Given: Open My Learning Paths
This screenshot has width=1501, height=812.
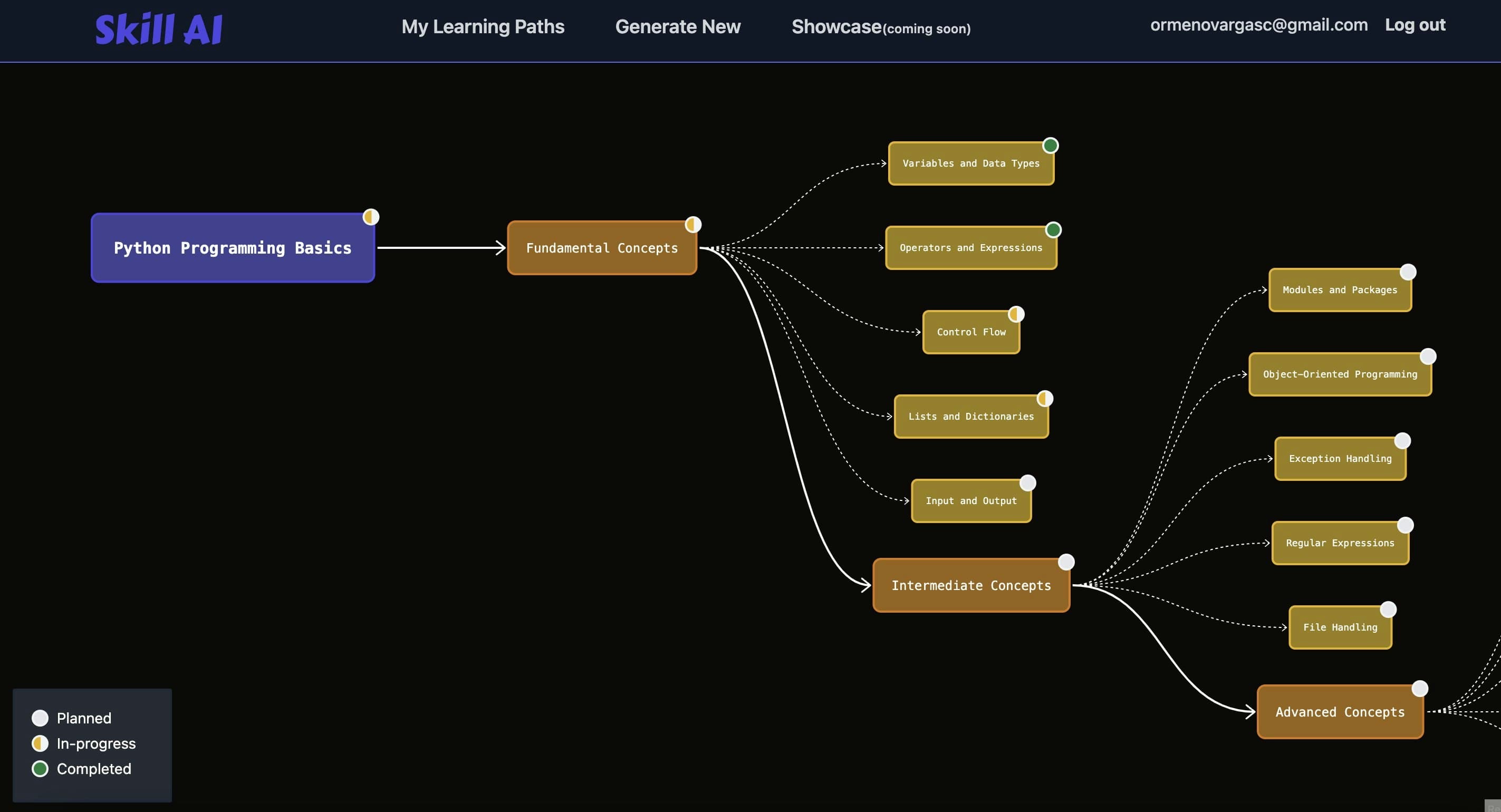Looking at the screenshot, I should pos(483,27).
